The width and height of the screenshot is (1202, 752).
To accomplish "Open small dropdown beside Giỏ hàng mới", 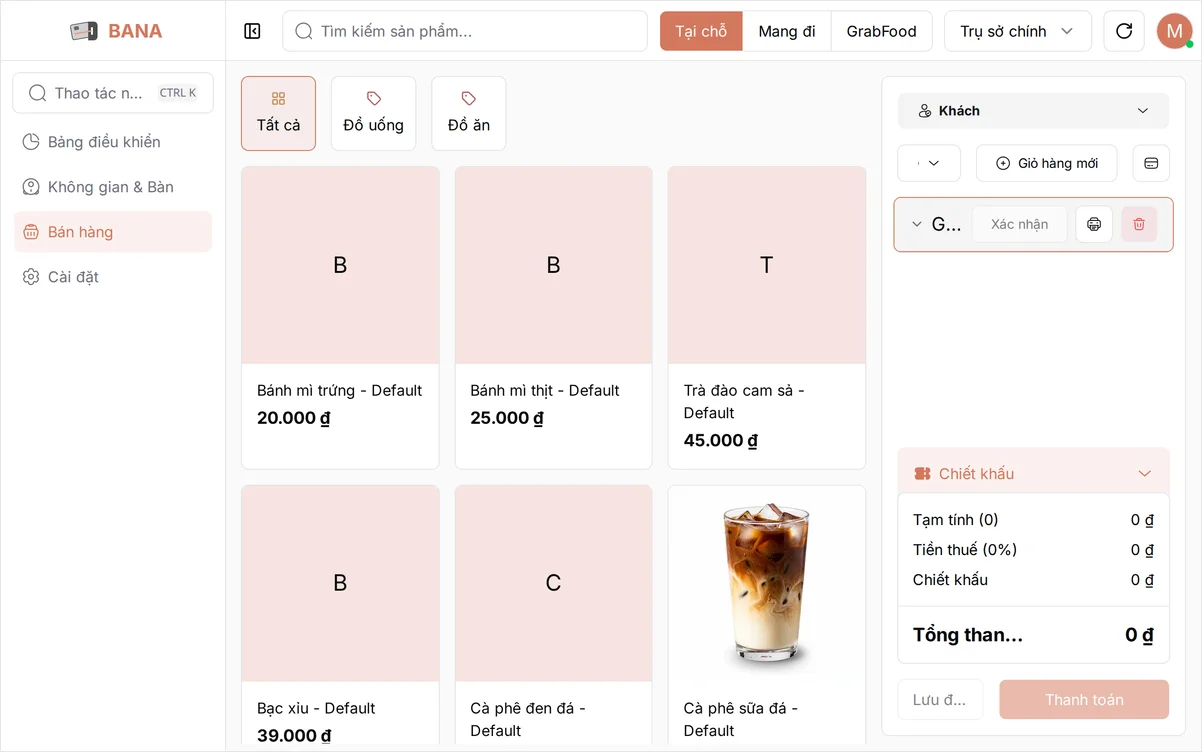I will click(x=929, y=163).
